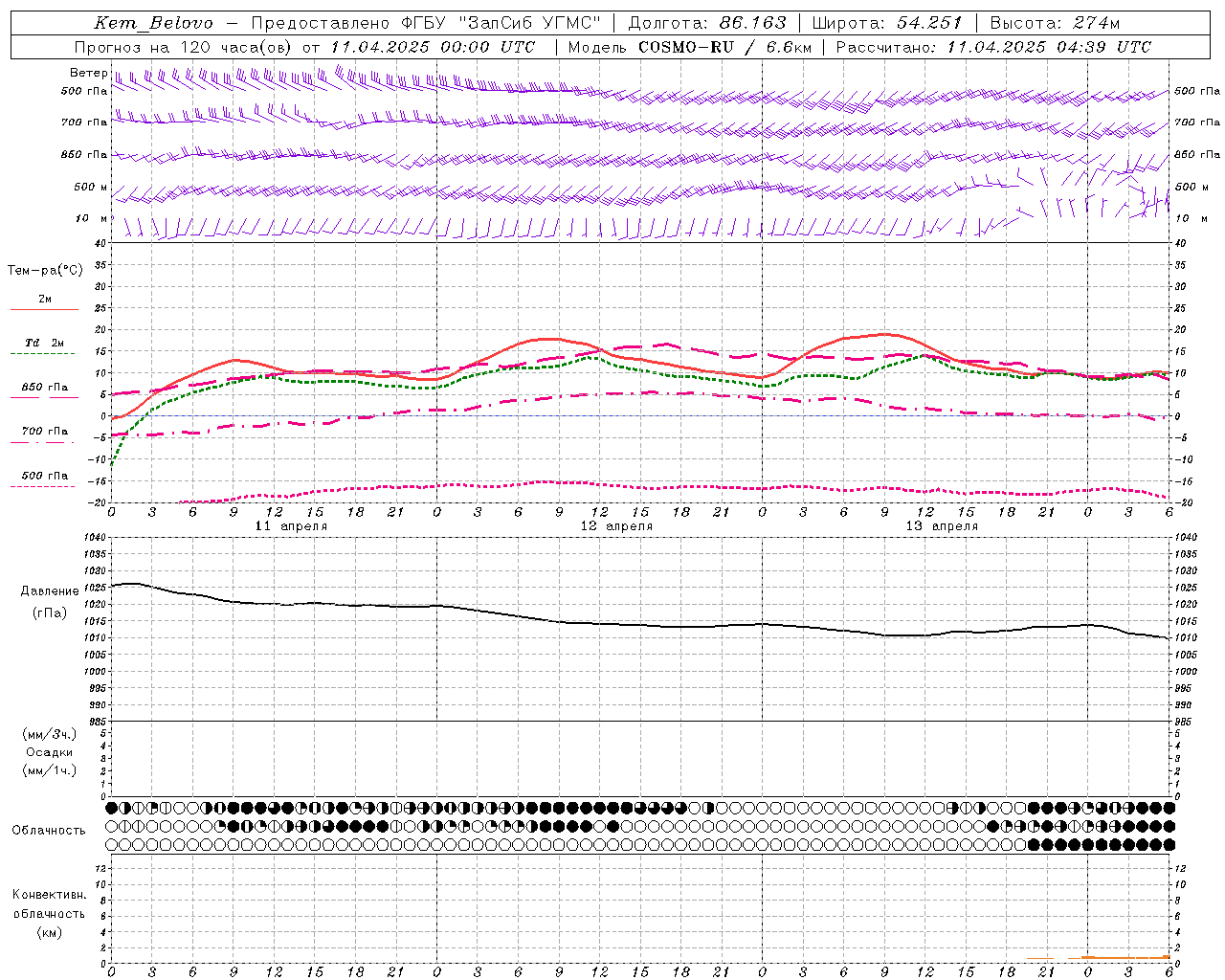The image size is (1225, 980).
Task: Click the 12 апреля date label
Action: [616, 526]
